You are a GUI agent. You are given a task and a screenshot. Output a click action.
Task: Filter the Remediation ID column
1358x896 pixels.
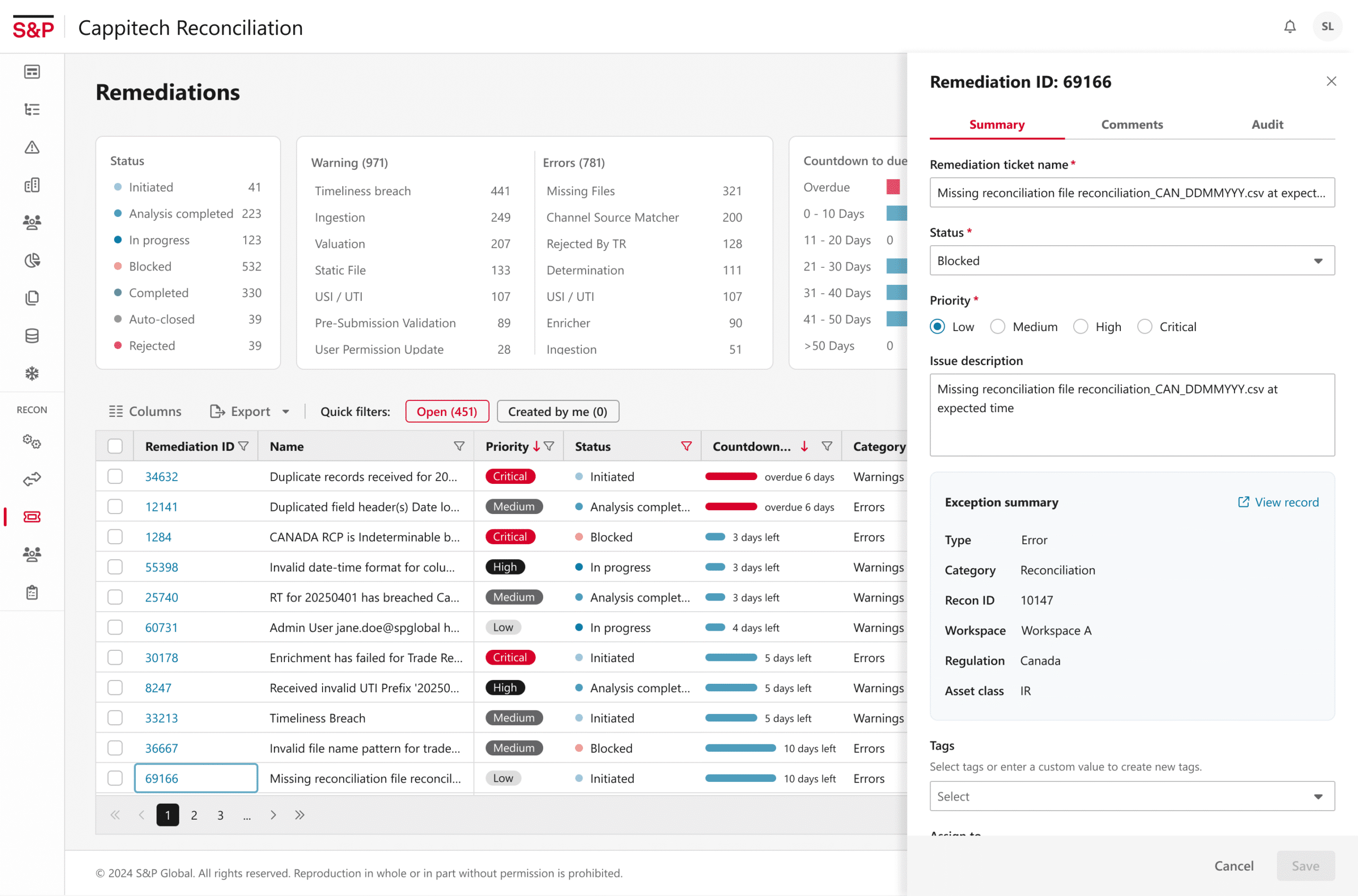243,446
